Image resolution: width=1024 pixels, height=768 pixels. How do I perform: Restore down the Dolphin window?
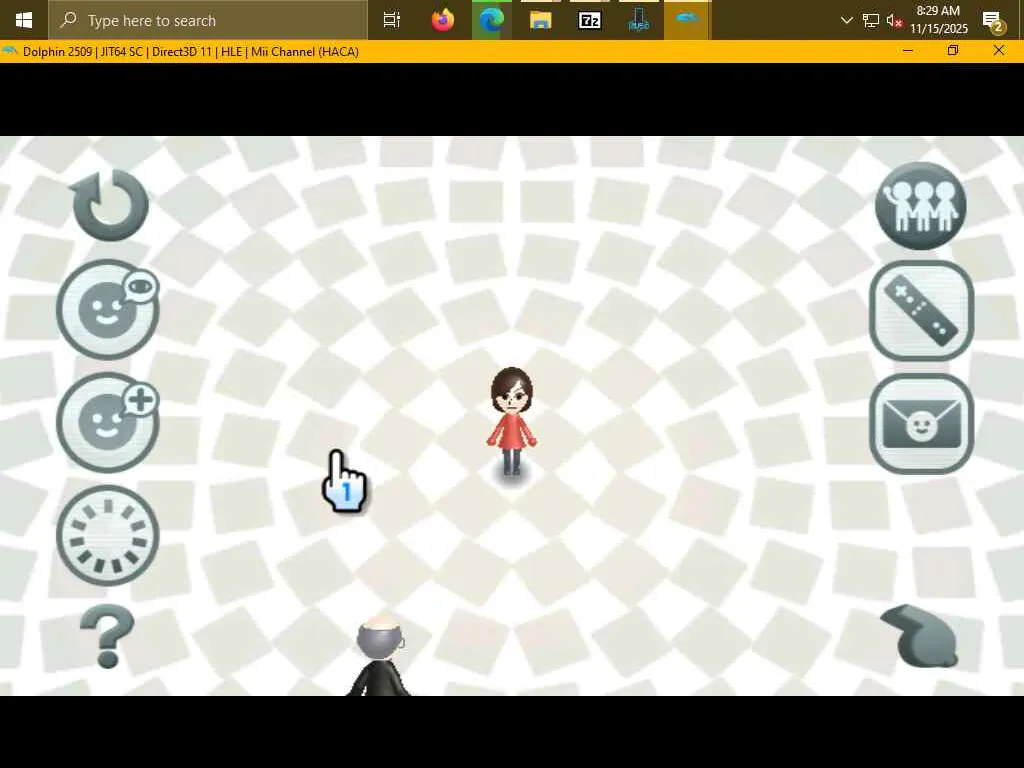953,51
